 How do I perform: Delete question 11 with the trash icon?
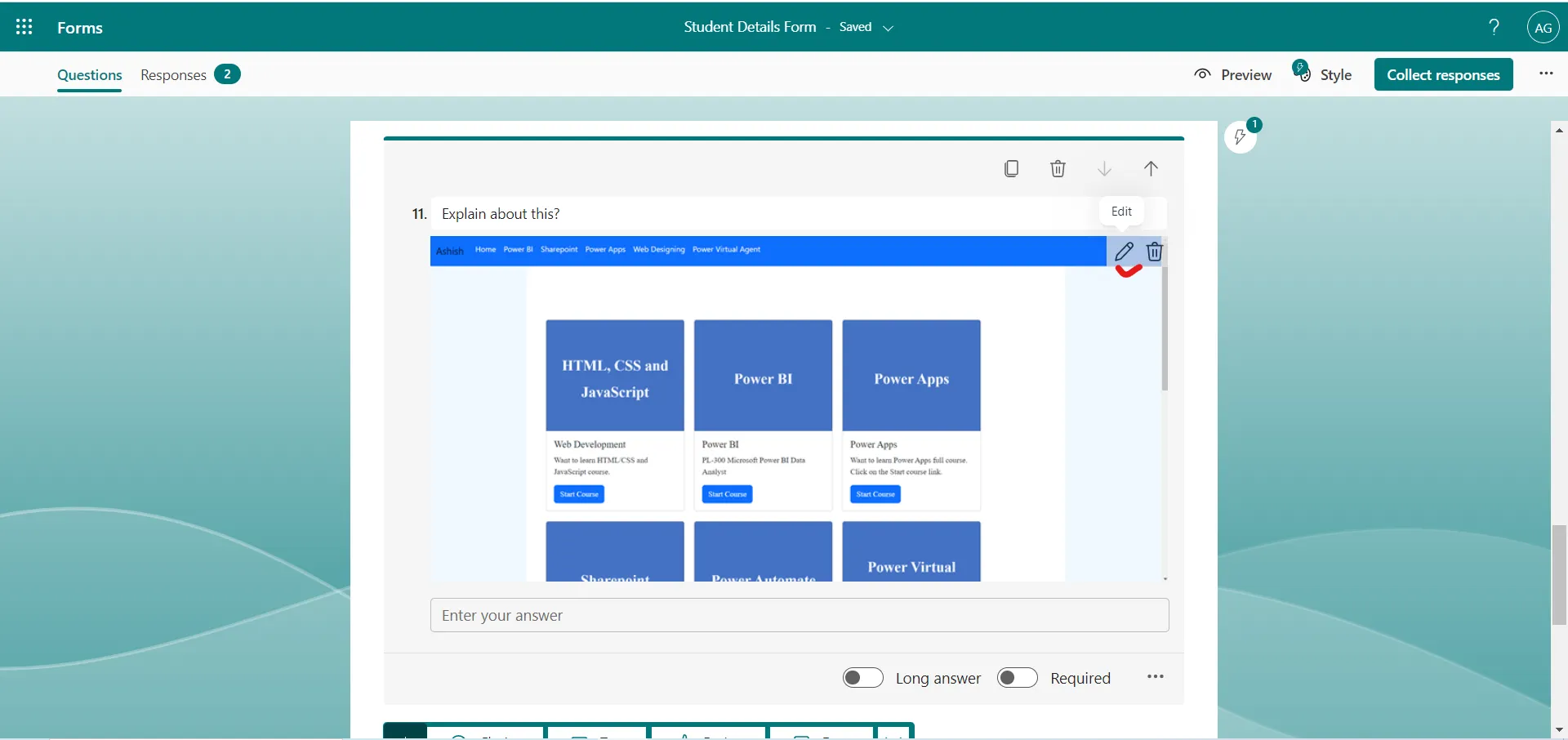coord(1058,168)
